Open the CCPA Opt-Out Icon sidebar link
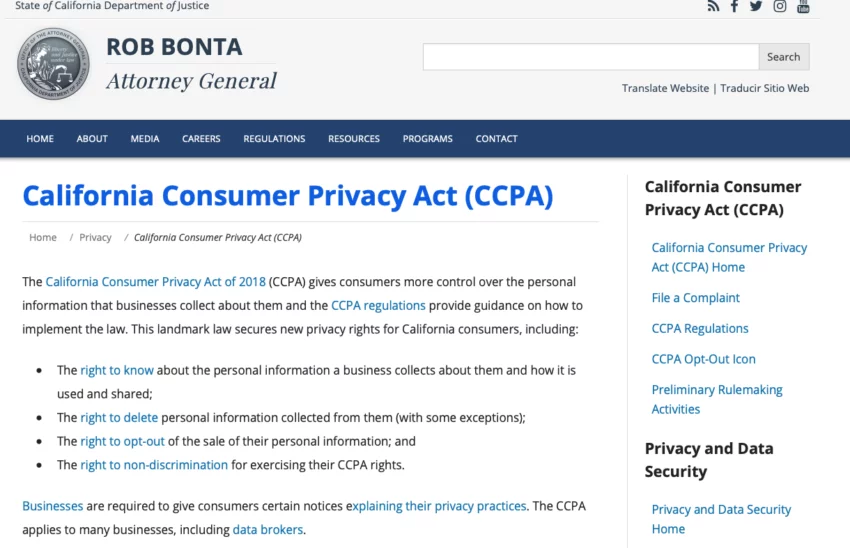850x548 pixels. point(704,359)
